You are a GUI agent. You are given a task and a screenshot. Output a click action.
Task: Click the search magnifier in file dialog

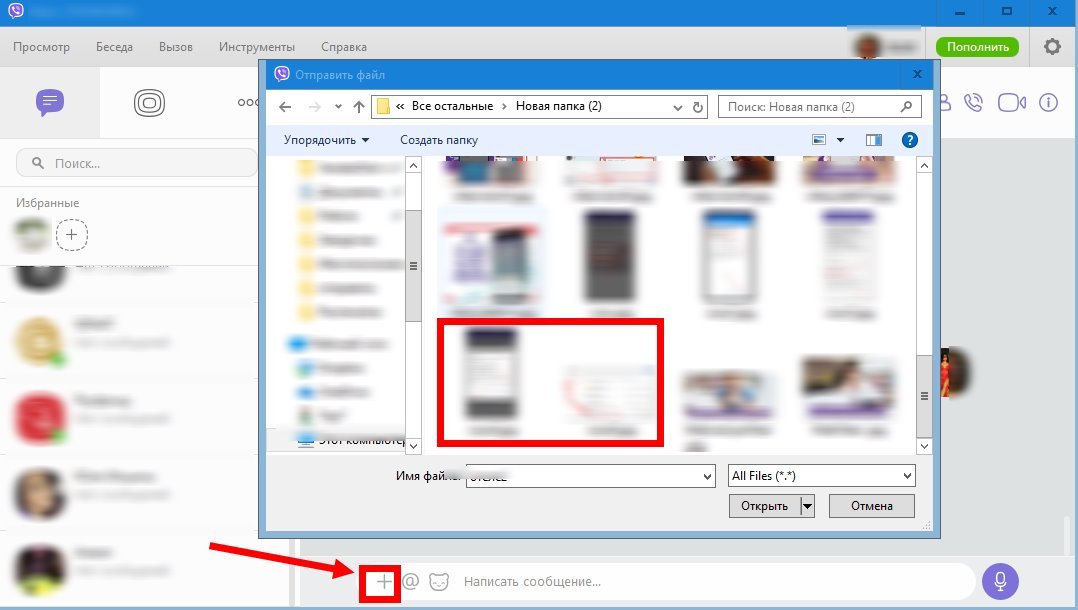pyautogui.click(x=907, y=107)
